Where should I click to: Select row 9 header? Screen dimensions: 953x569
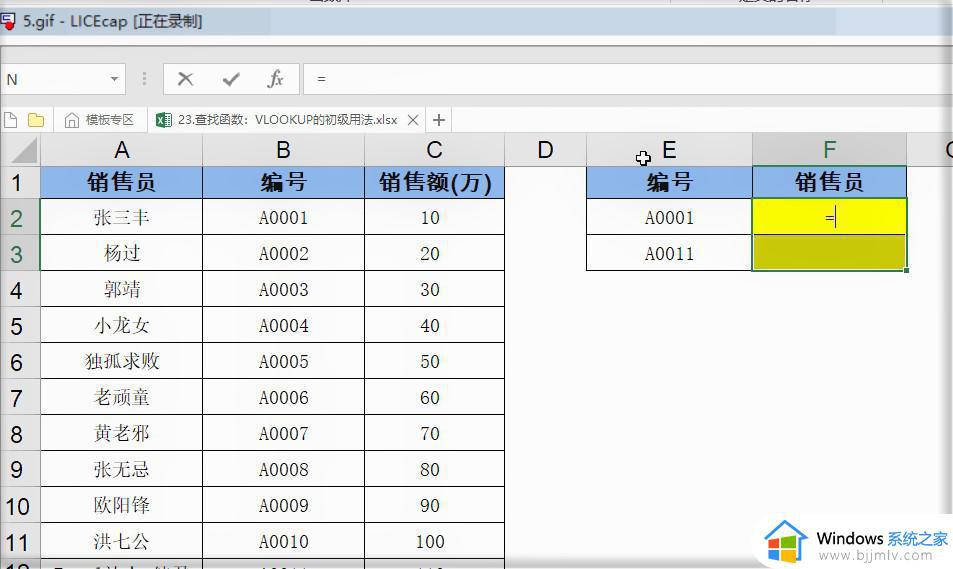(x=20, y=469)
